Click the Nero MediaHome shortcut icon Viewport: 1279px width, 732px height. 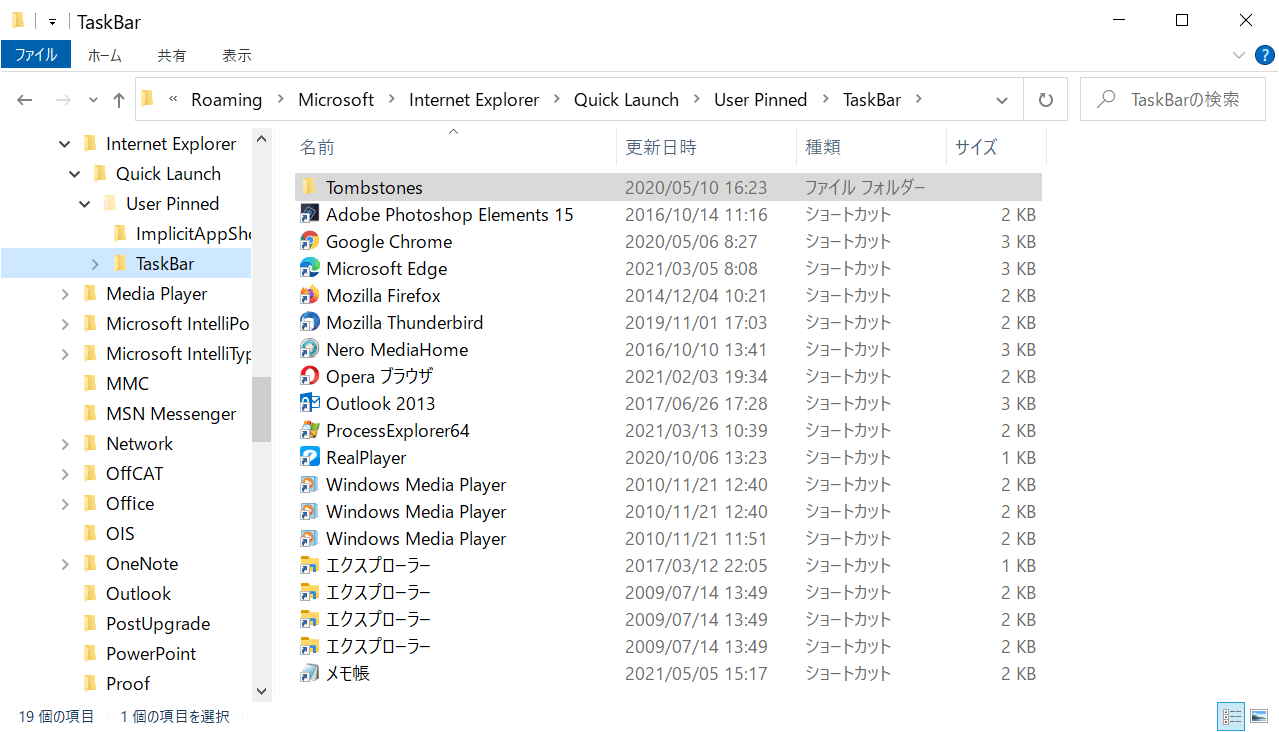[310, 349]
